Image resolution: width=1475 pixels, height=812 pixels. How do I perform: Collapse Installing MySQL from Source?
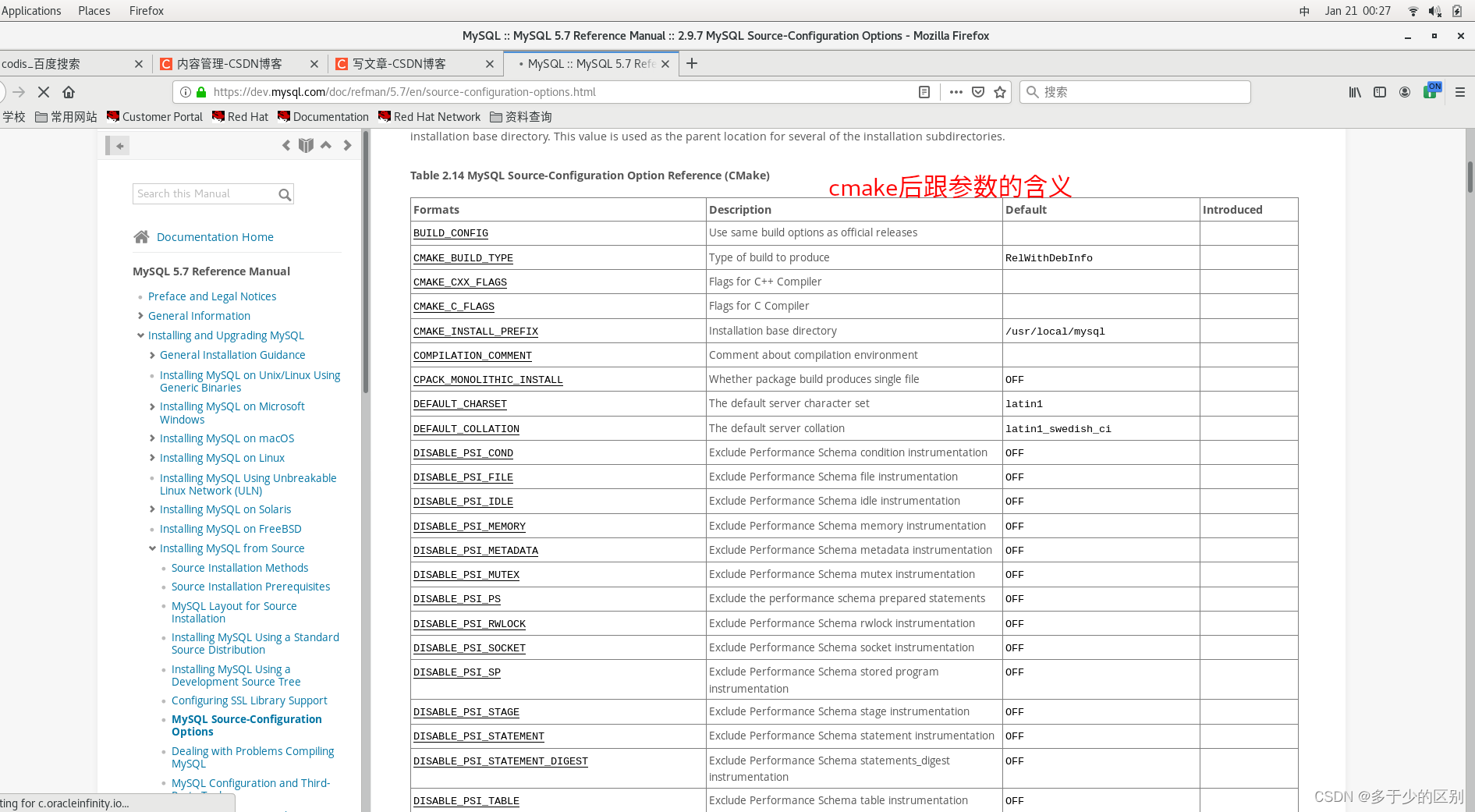[152, 548]
